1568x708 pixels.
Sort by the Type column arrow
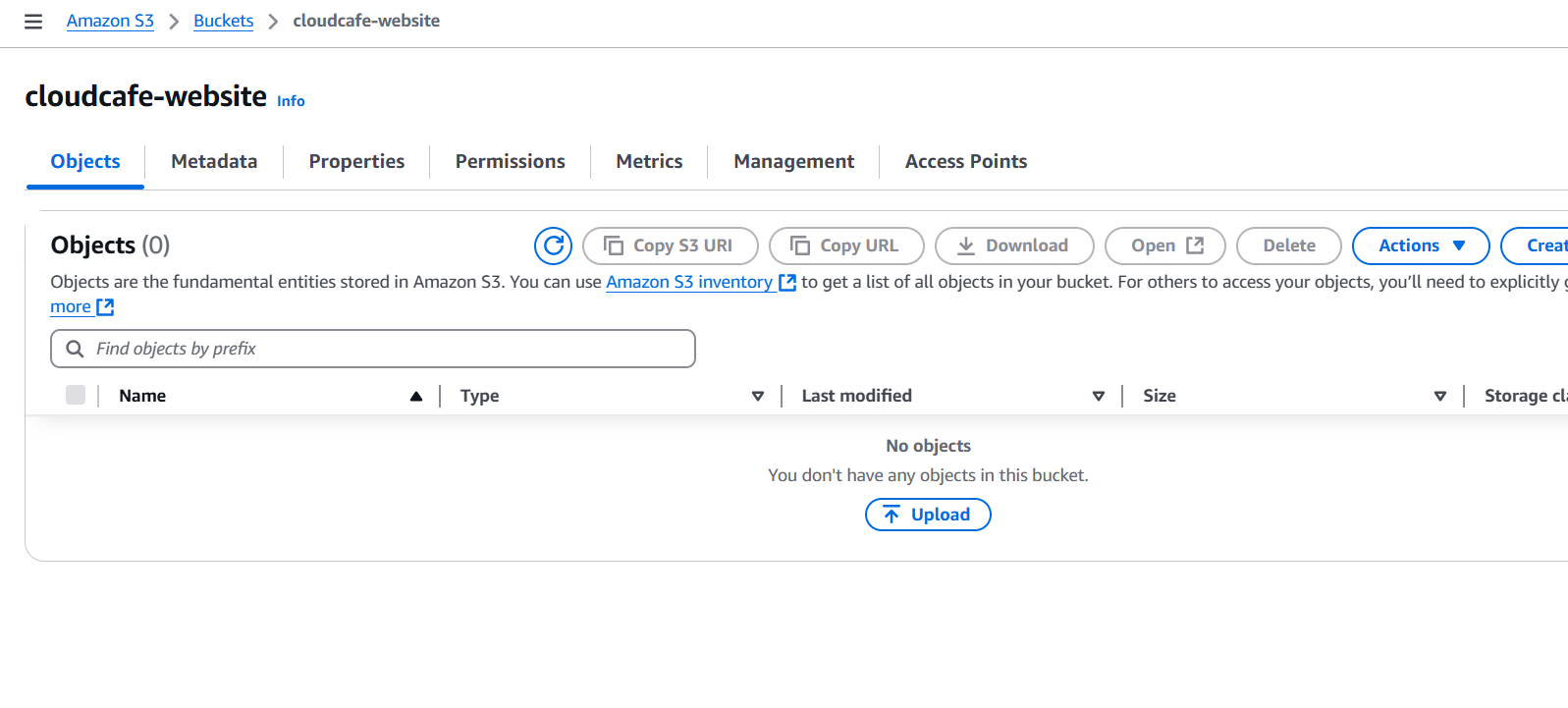click(x=758, y=397)
